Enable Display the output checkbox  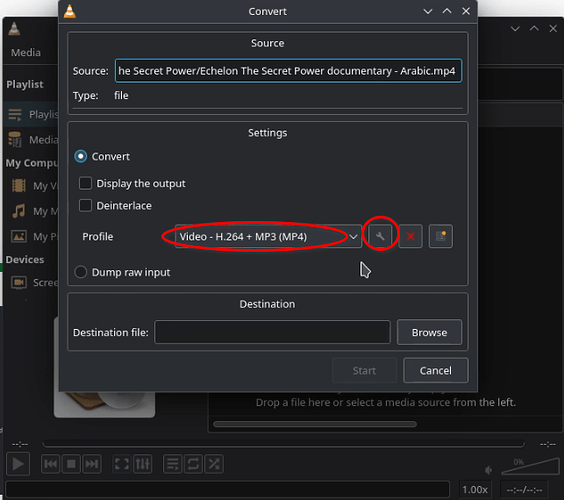click(85, 183)
